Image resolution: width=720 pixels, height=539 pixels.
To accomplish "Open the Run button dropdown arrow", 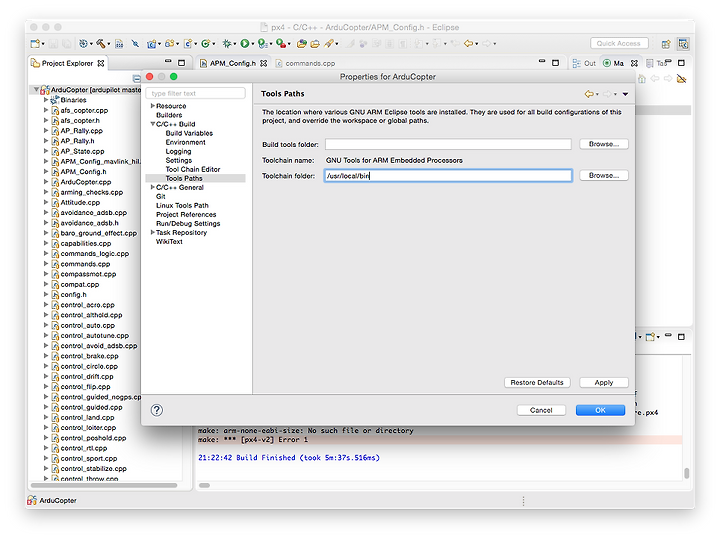I will pyautogui.click(x=253, y=44).
